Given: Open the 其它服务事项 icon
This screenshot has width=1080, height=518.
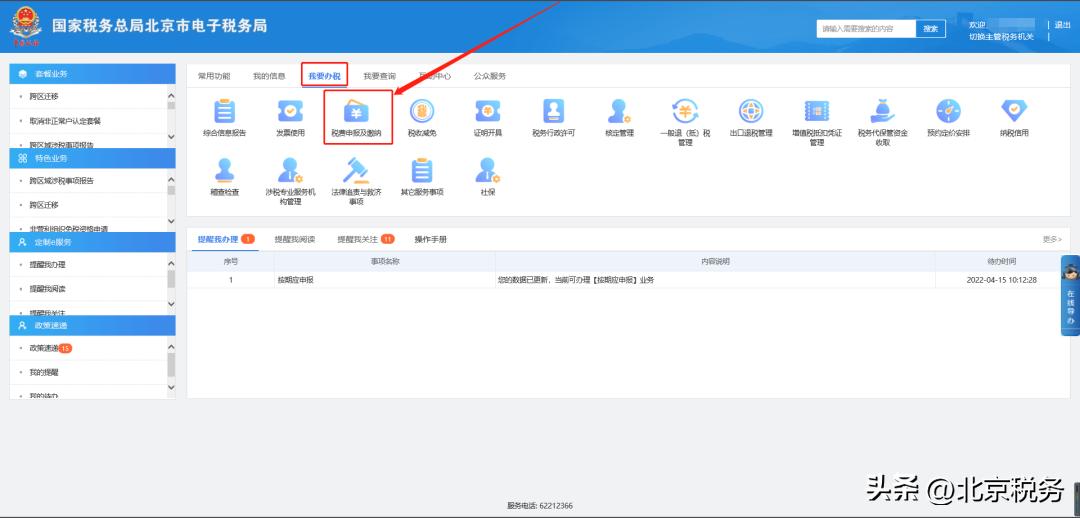Looking at the screenshot, I should (x=422, y=170).
